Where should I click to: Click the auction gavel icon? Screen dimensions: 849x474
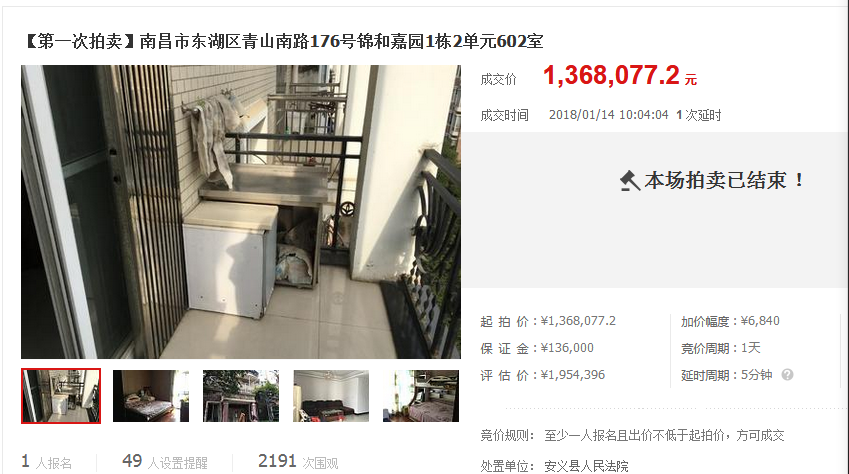(x=630, y=181)
